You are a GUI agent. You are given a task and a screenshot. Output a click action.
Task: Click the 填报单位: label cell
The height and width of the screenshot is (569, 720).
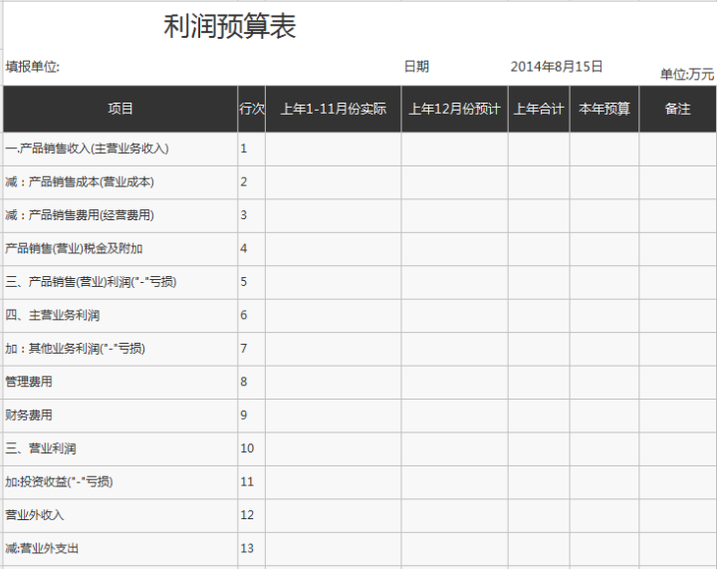tap(32, 67)
